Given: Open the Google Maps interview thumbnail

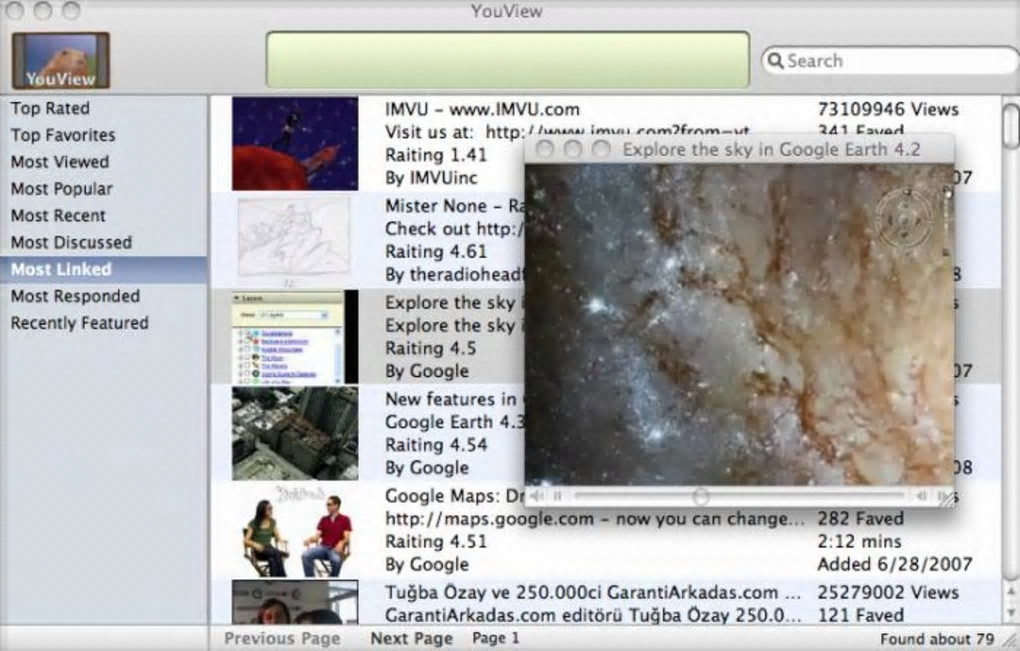Looking at the screenshot, I should 294,529.
